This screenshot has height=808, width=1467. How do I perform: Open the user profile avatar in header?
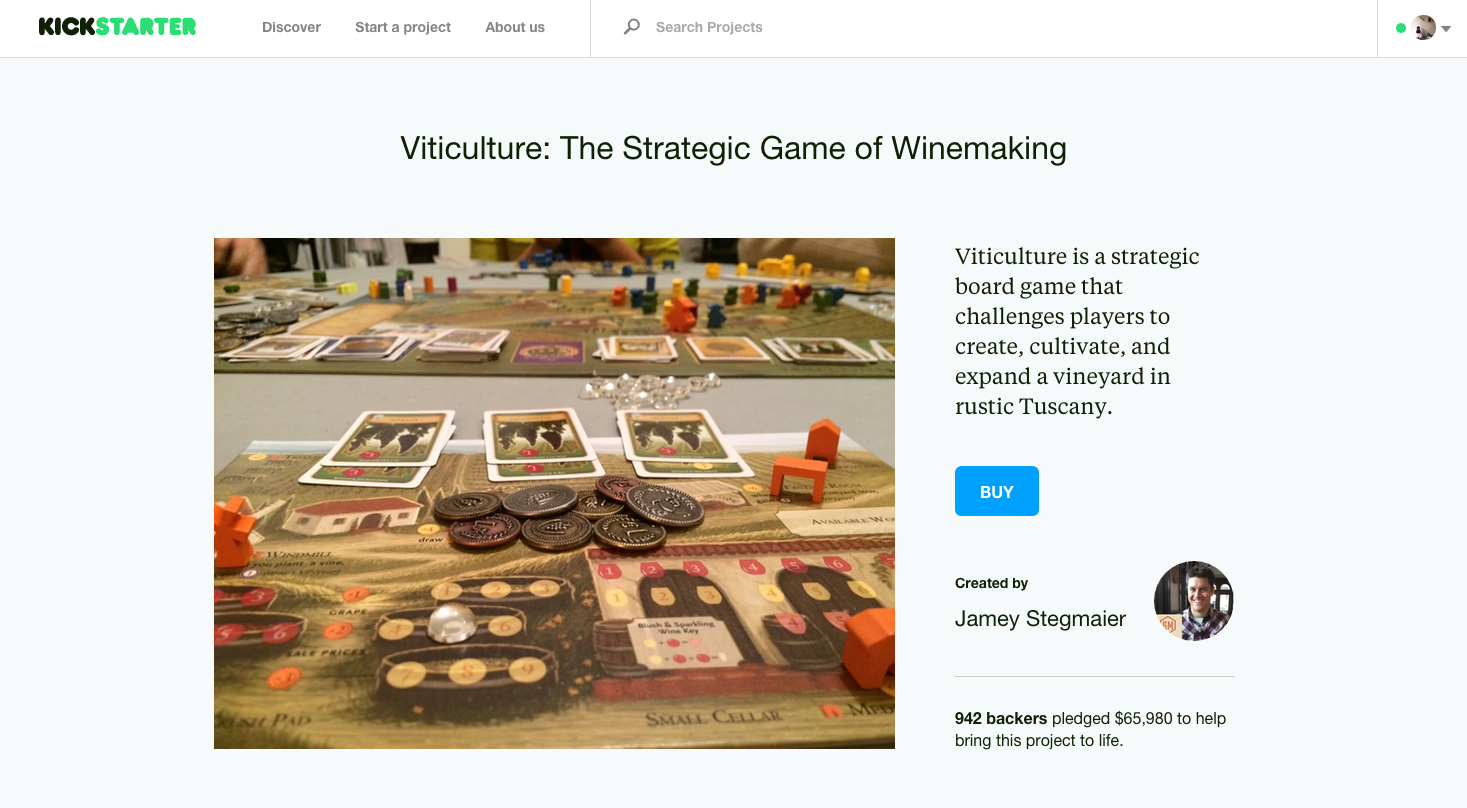click(1424, 28)
